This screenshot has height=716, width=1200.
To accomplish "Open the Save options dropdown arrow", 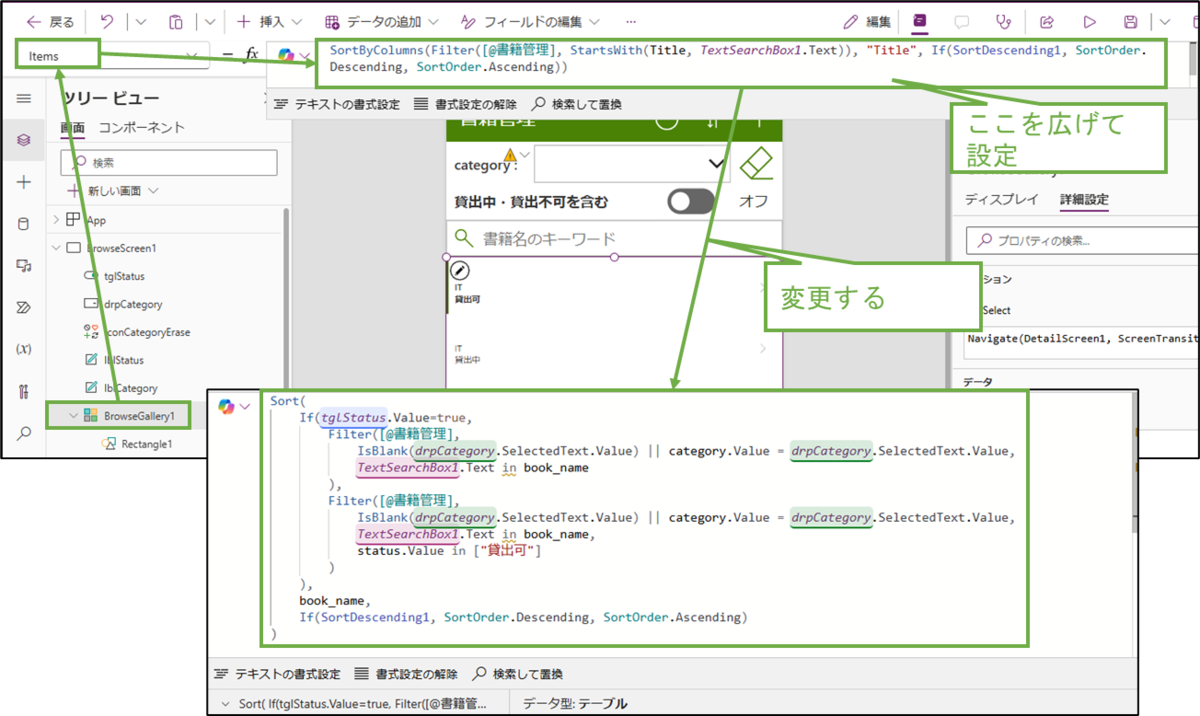I will [1165, 21].
